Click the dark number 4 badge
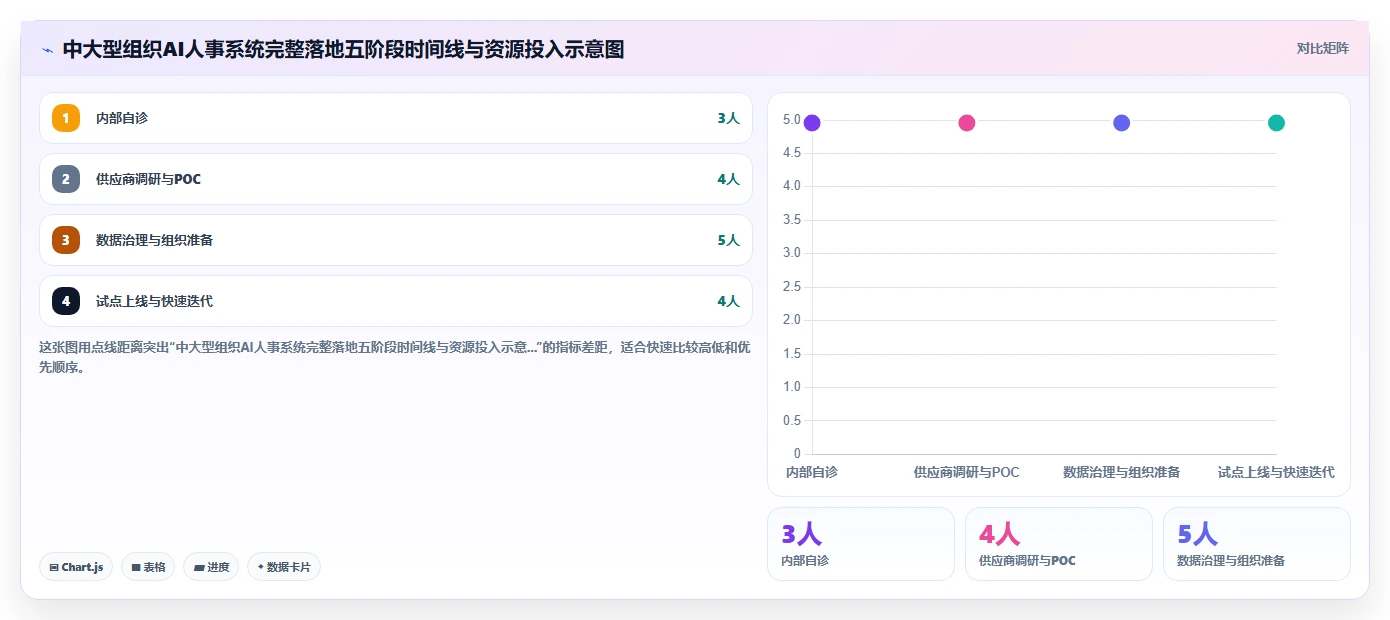The height and width of the screenshot is (620, 1390). coord(66,301)
